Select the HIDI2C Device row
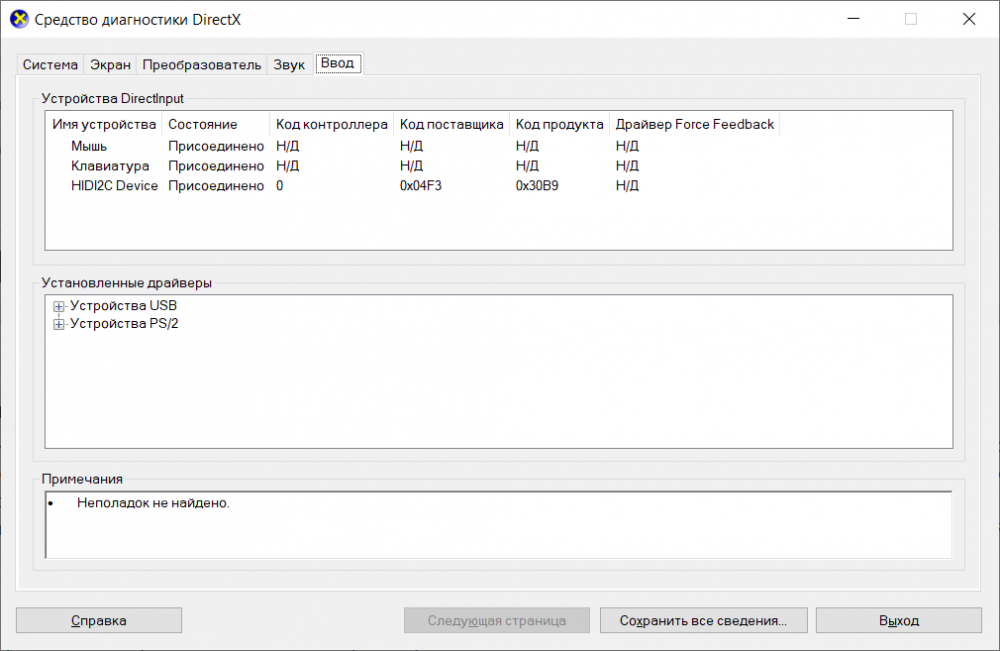This screenshot has height=651, width=1000. pos(114,186)
